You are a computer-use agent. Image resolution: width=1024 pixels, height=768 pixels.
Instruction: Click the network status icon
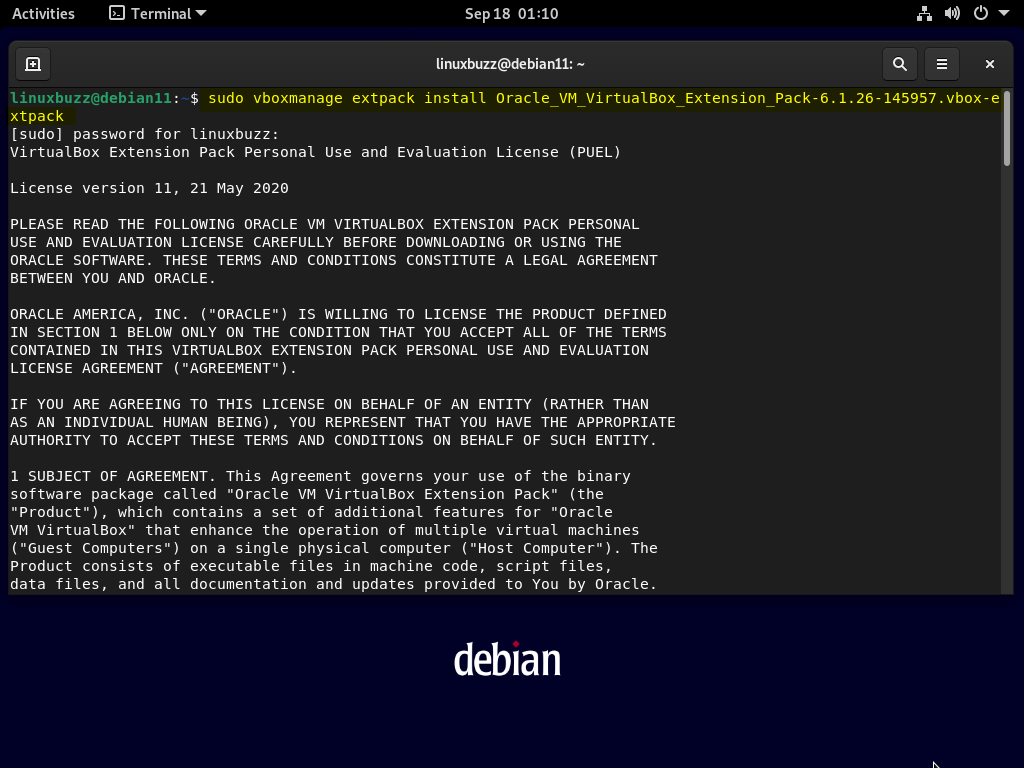[x=924, y=14]
